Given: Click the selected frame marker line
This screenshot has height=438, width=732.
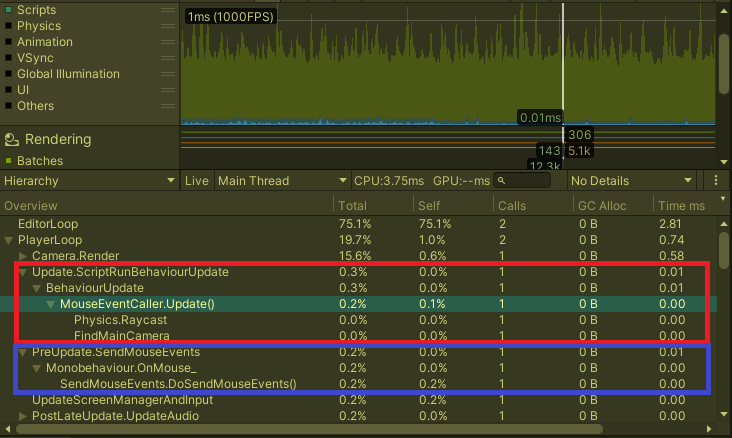Looking at the screenshot, I should [x=563, y=64].
